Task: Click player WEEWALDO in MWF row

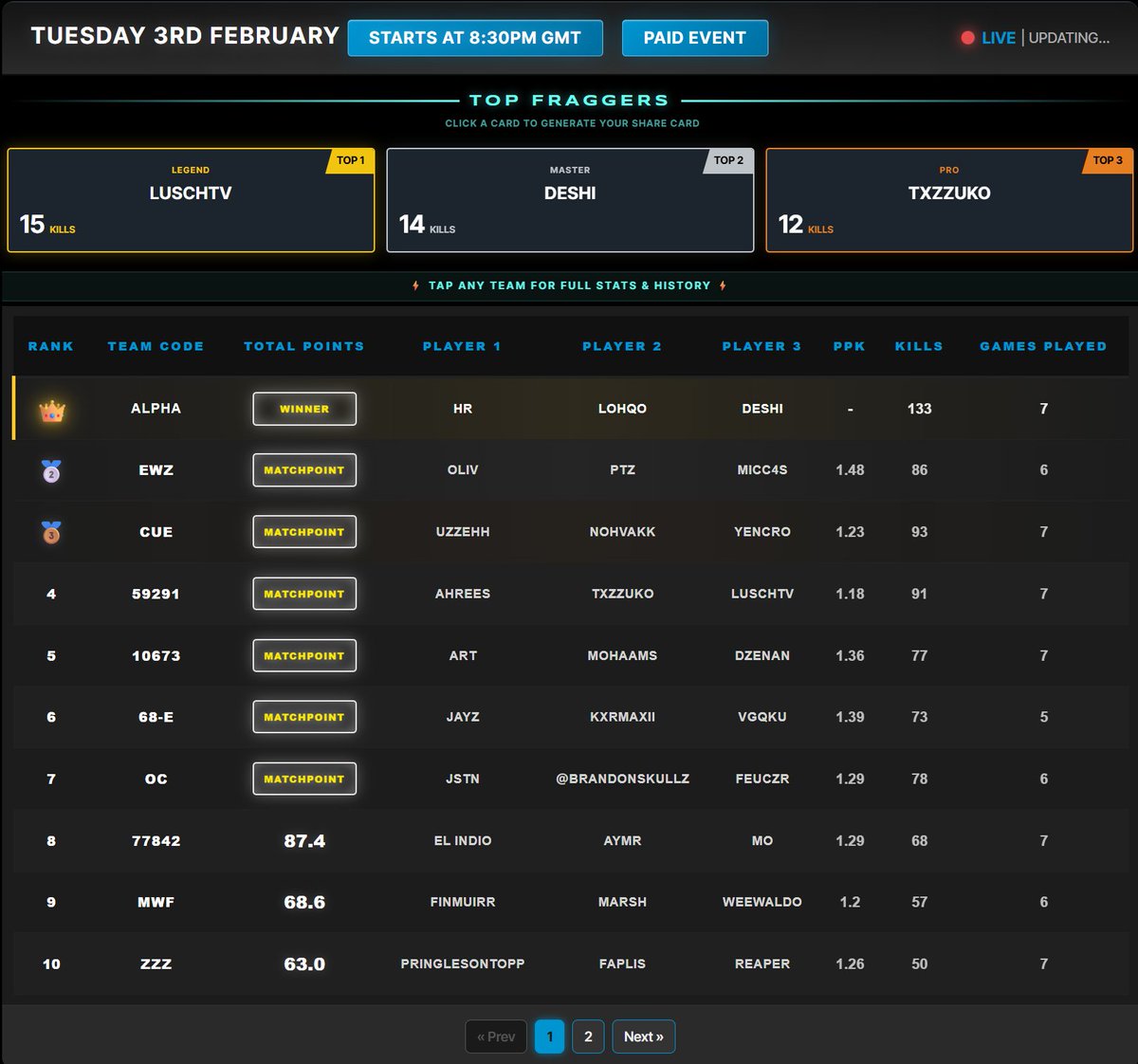Action: (762, 902)
